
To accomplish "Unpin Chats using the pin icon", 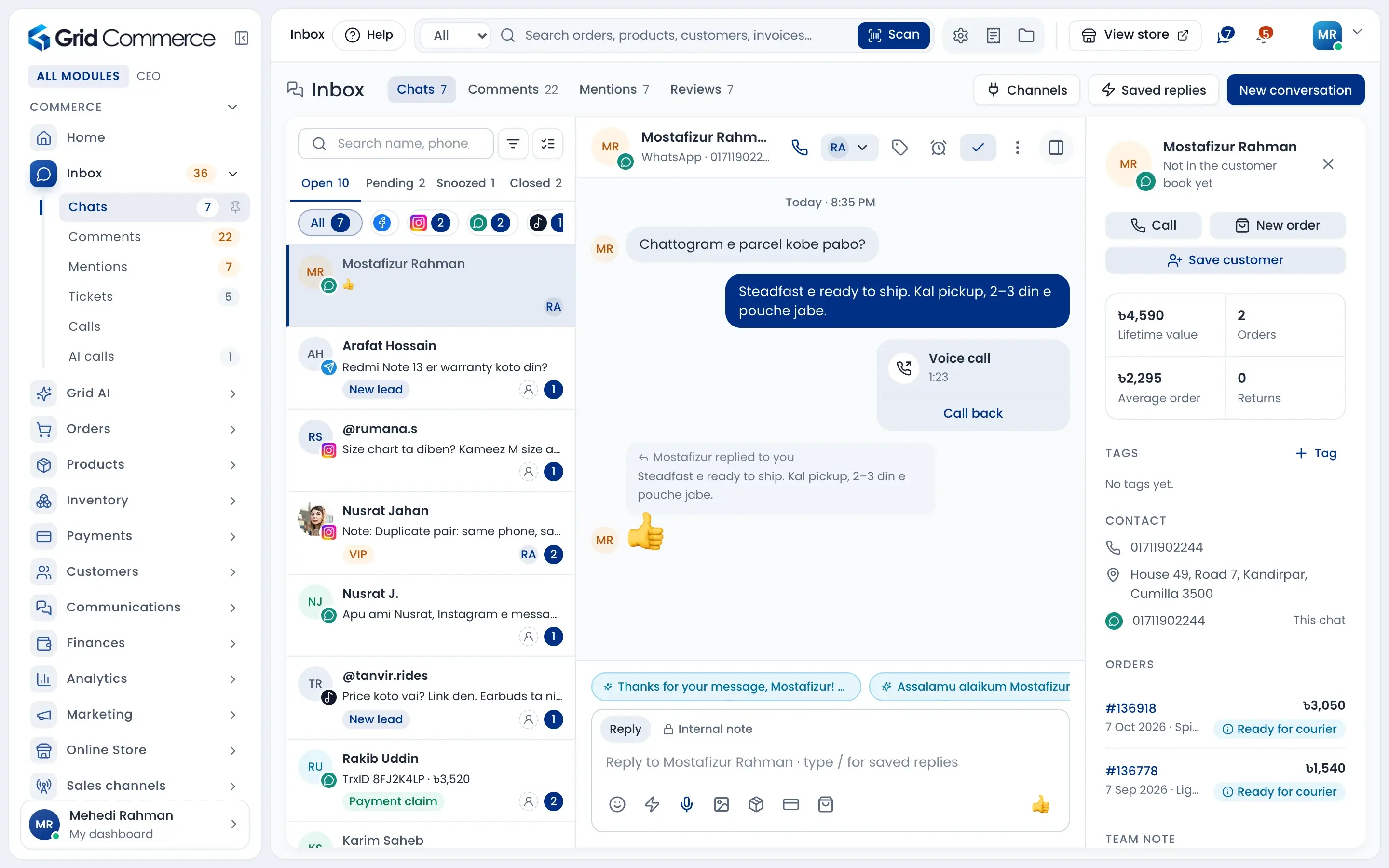I will (x=235, y=207).
